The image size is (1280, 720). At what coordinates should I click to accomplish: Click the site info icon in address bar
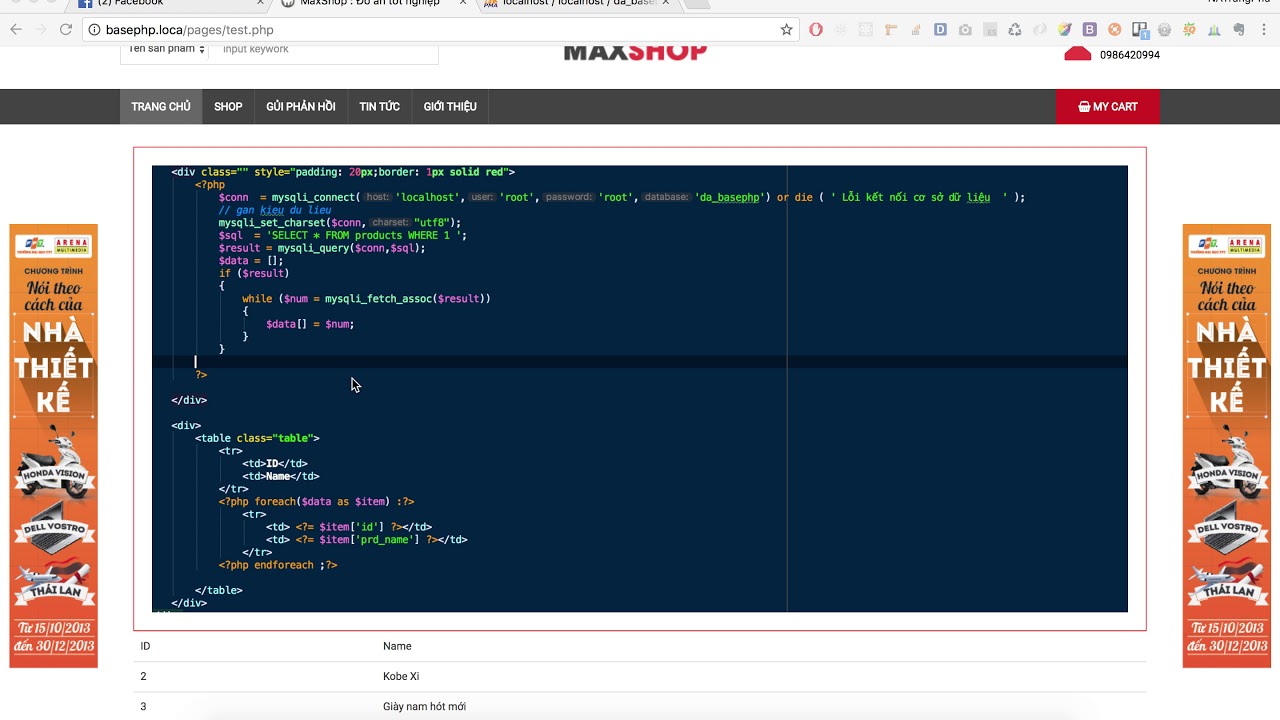tap(95, 30)
